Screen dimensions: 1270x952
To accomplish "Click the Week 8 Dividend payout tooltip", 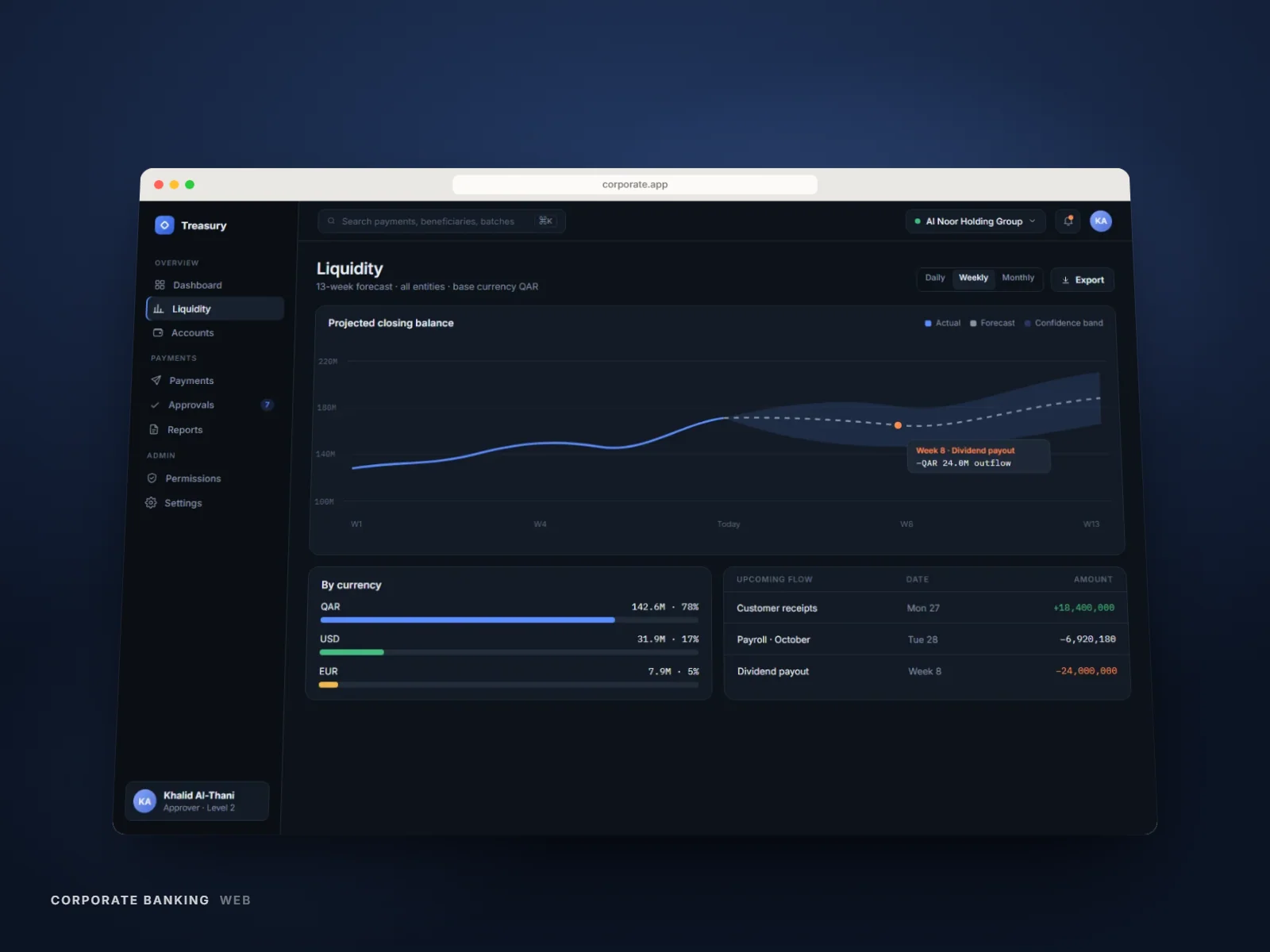I will click(979, 456).
